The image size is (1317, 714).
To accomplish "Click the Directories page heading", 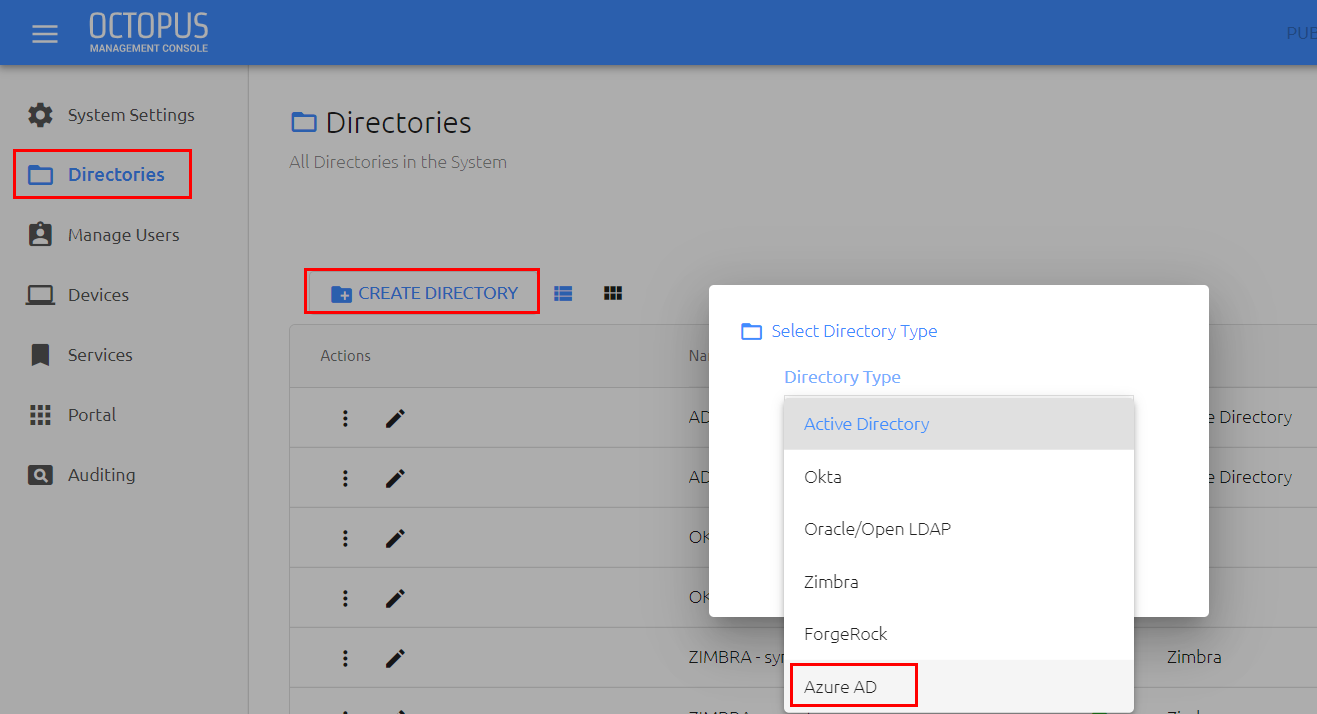I will click(x=398, y=123).
